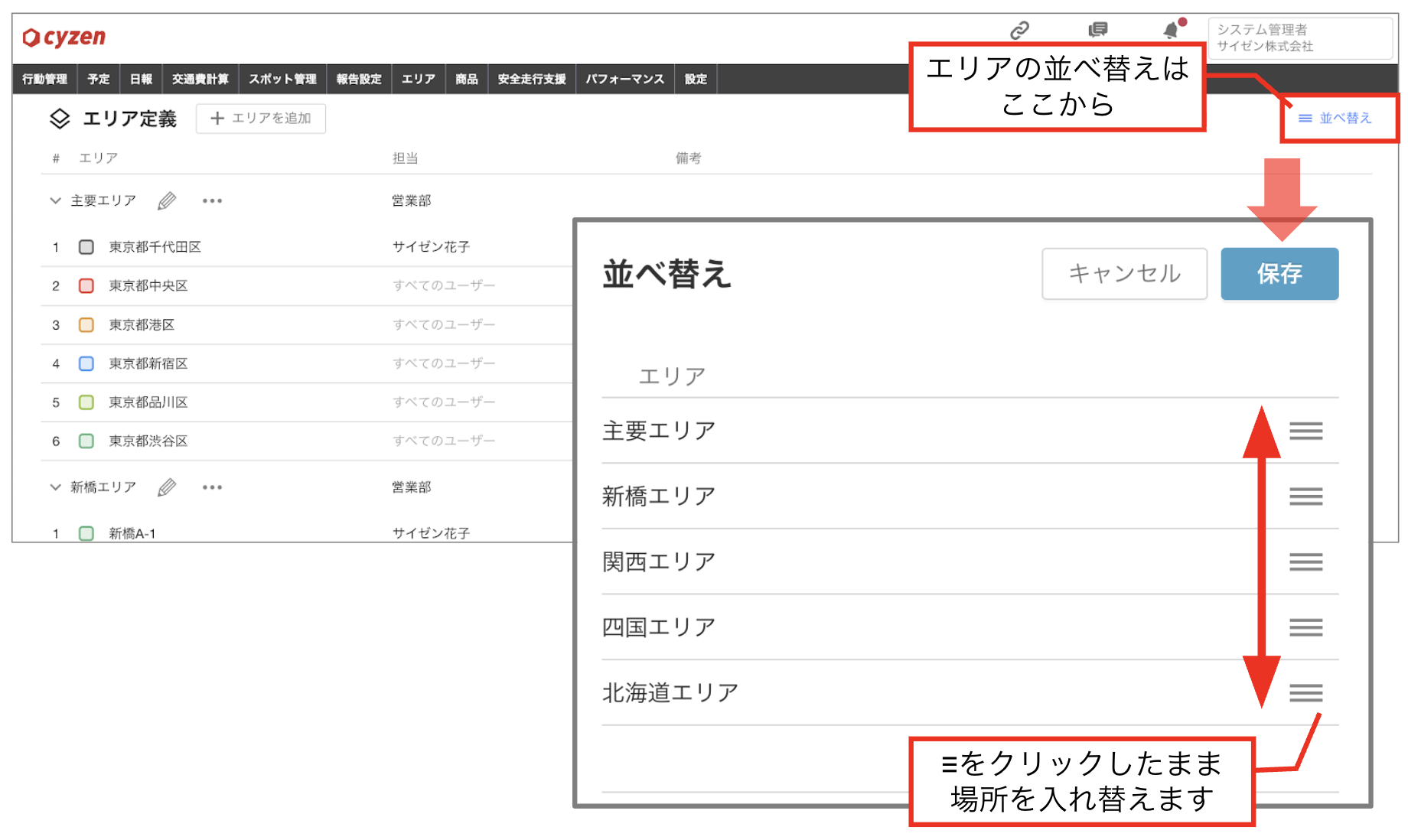Open the パフォーマンス menu
1408x840 pixels.
tap(625, 79)
